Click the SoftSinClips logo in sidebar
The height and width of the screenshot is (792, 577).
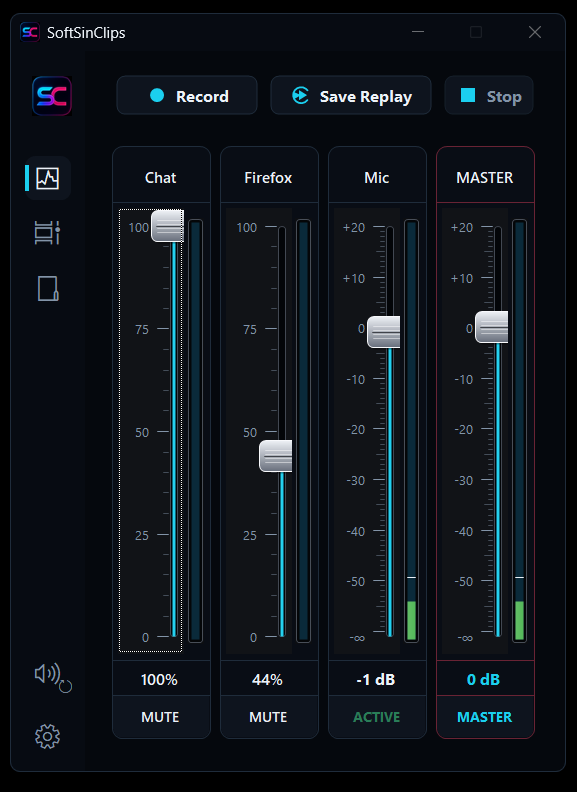point(52,96)
